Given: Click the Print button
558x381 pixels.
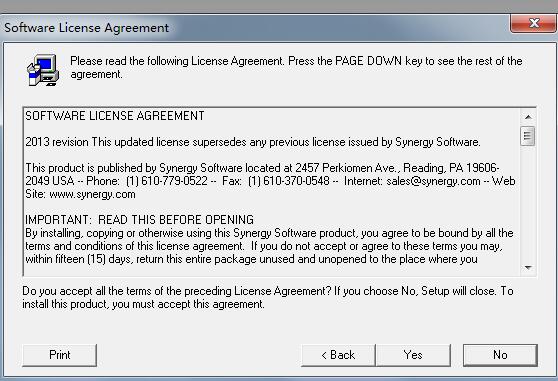Looking at the screenshot, I should pyautogui.click(x=59, y=355).
